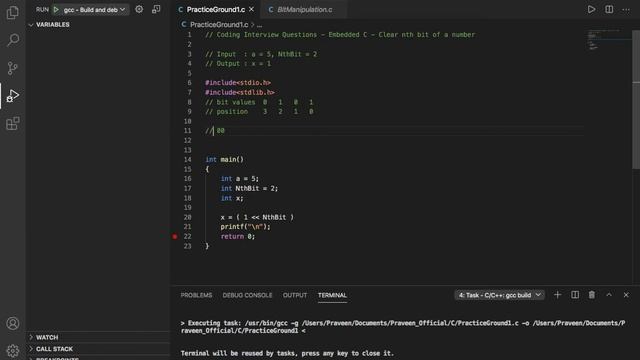This screenshot has width=640, height=360.
Task: Open the DEBUG CONSOLE tab
Action: tap(247, 295)
